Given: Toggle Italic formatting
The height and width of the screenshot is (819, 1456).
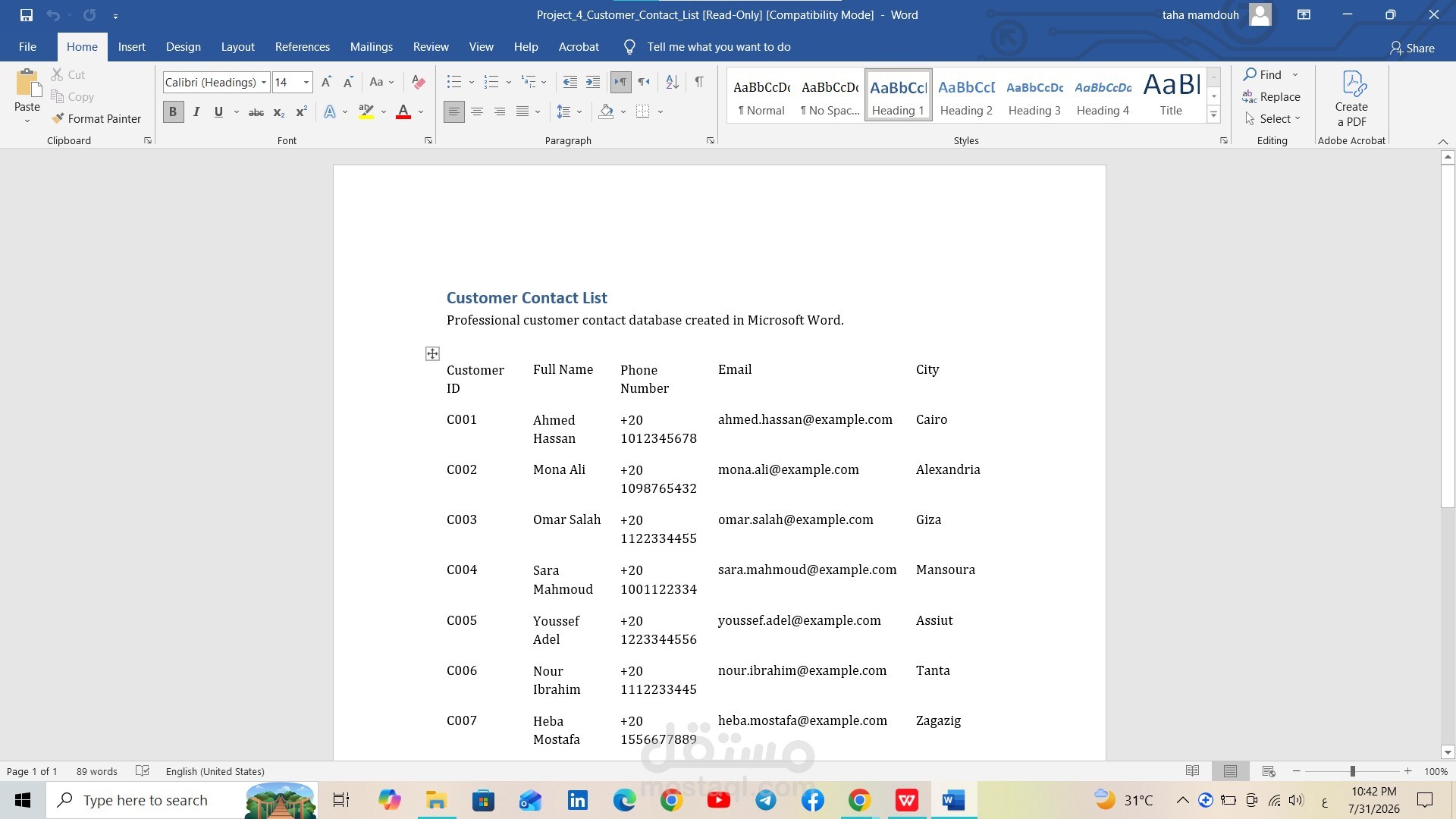Looking at the screenshot, I should tap(196, 111).
